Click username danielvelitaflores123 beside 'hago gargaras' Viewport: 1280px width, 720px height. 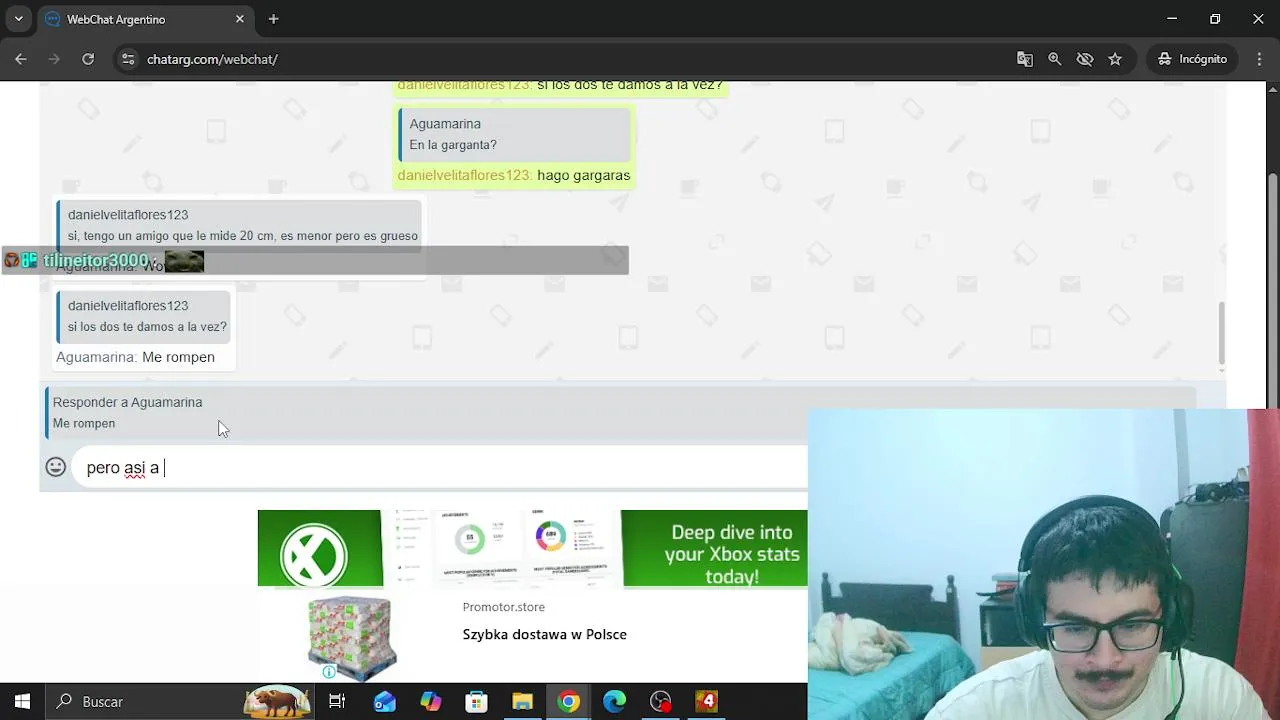click(x=465, y=175)
